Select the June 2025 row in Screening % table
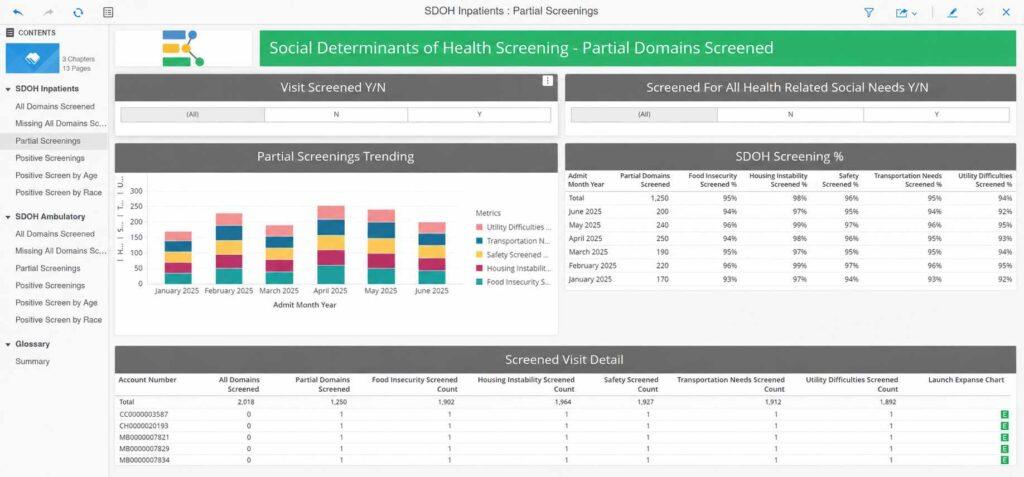The image size is (1024, 477). coord(790,212)
